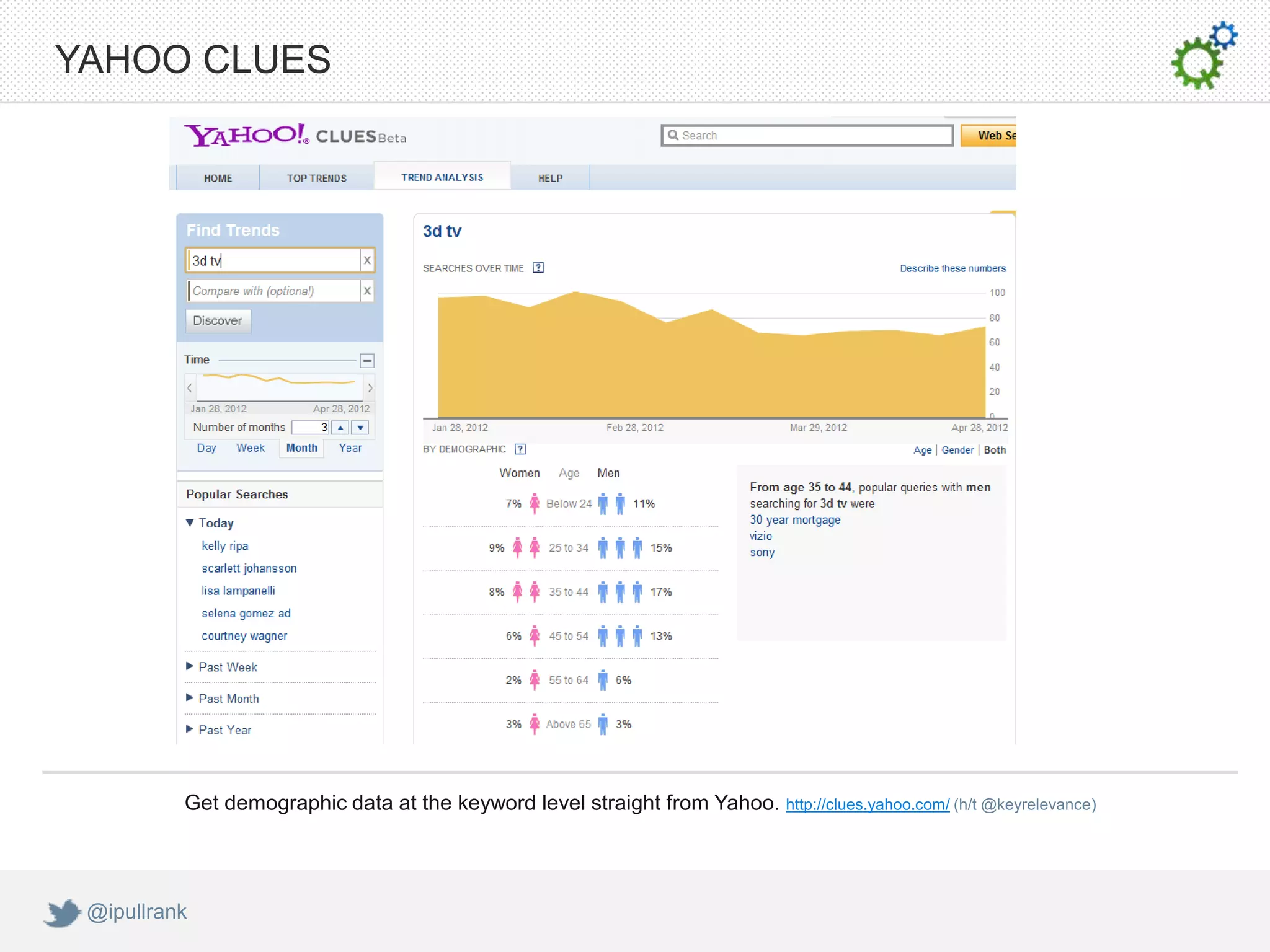This screenshot has height=952, width=1270.
Task: Click the Web Search button
Action: [988, 136]
